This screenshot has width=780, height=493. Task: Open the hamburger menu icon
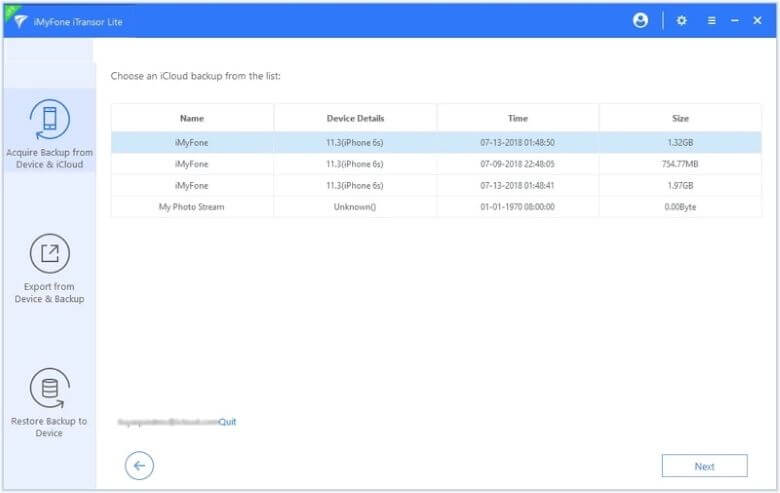[711, 20]
